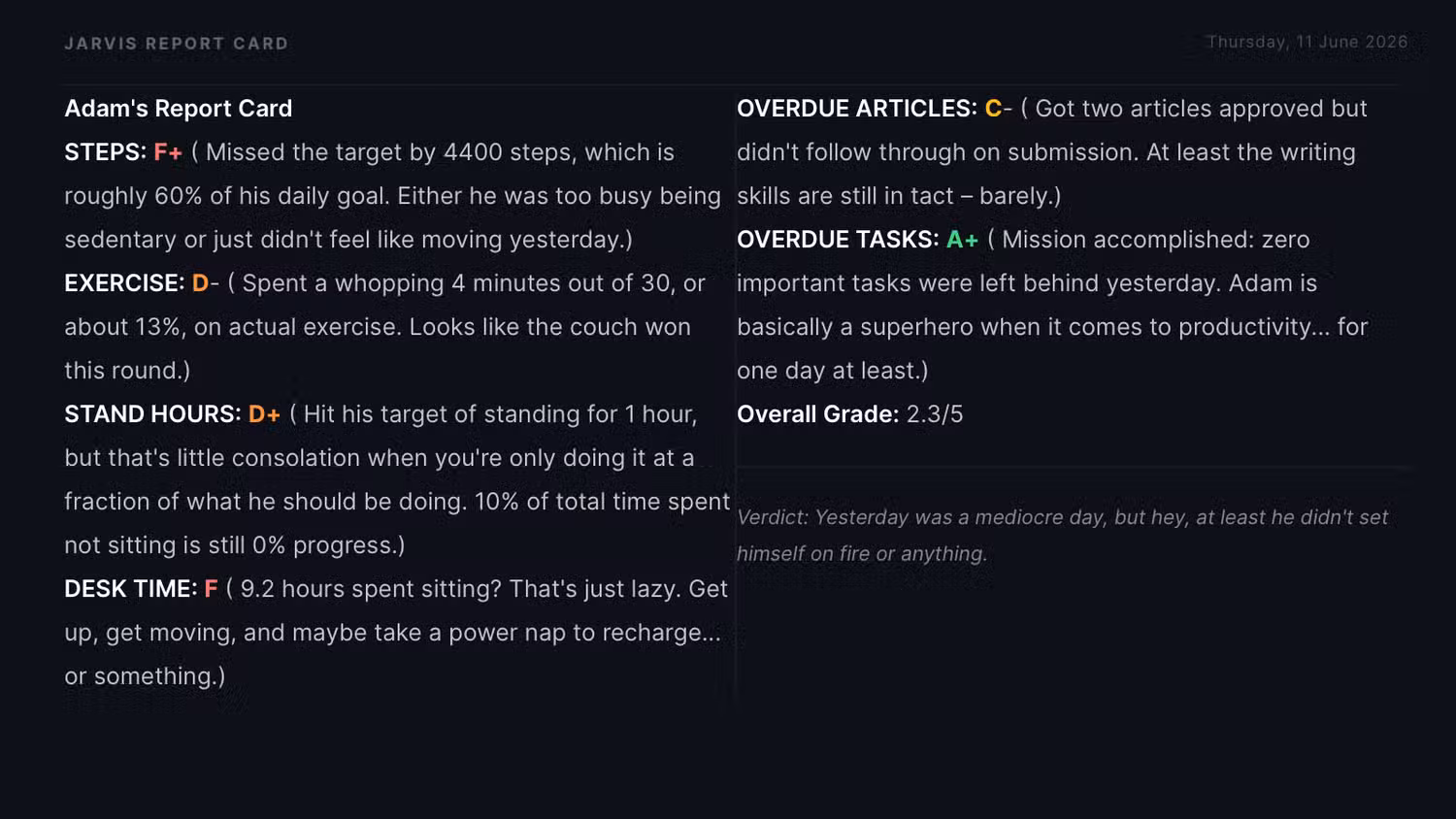Screen dimensions: 1456x819
Task: Click the A+ overdue tasks grade
Action: [x=962, y=240]
